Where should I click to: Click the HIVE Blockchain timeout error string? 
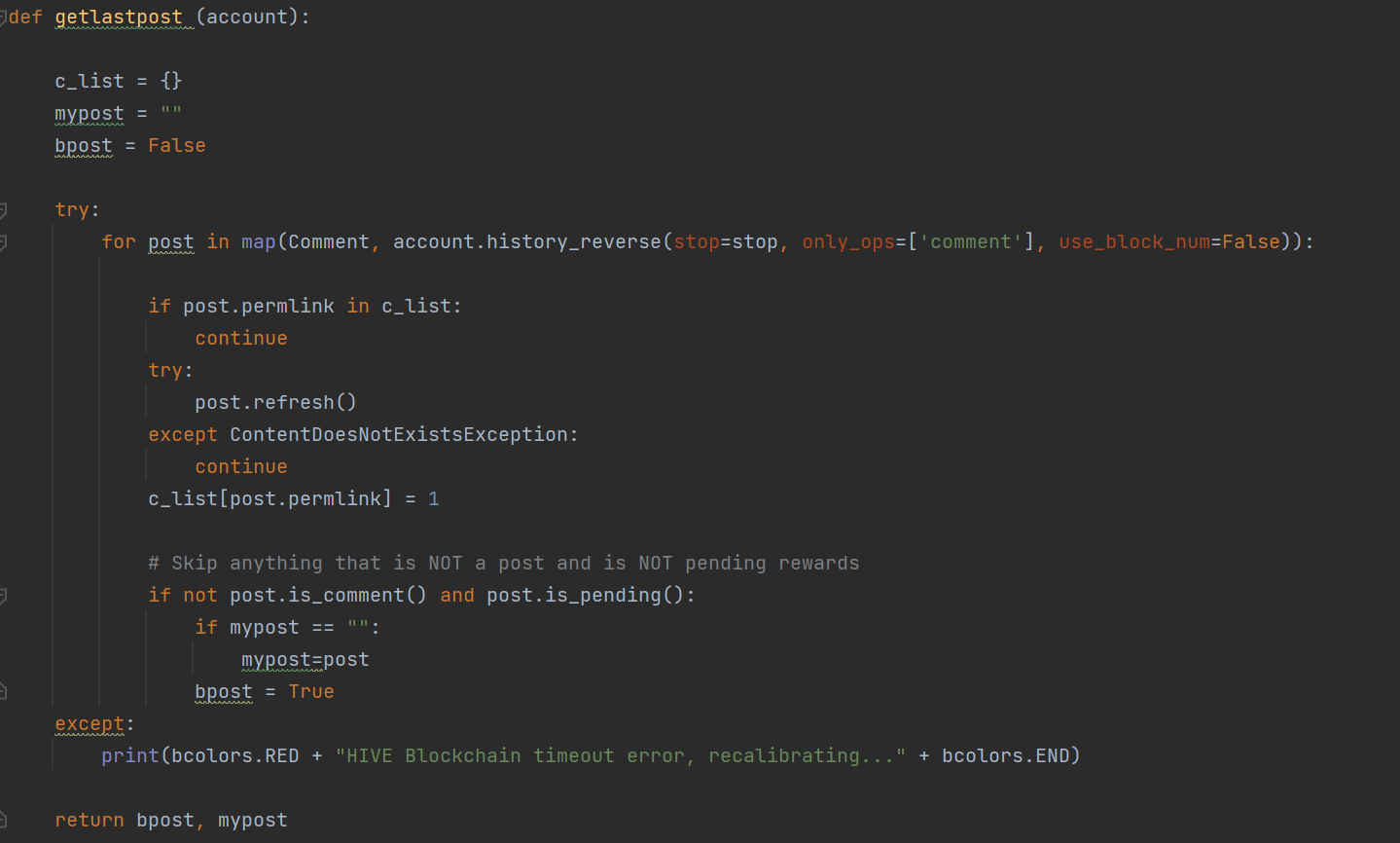[620, 756]
